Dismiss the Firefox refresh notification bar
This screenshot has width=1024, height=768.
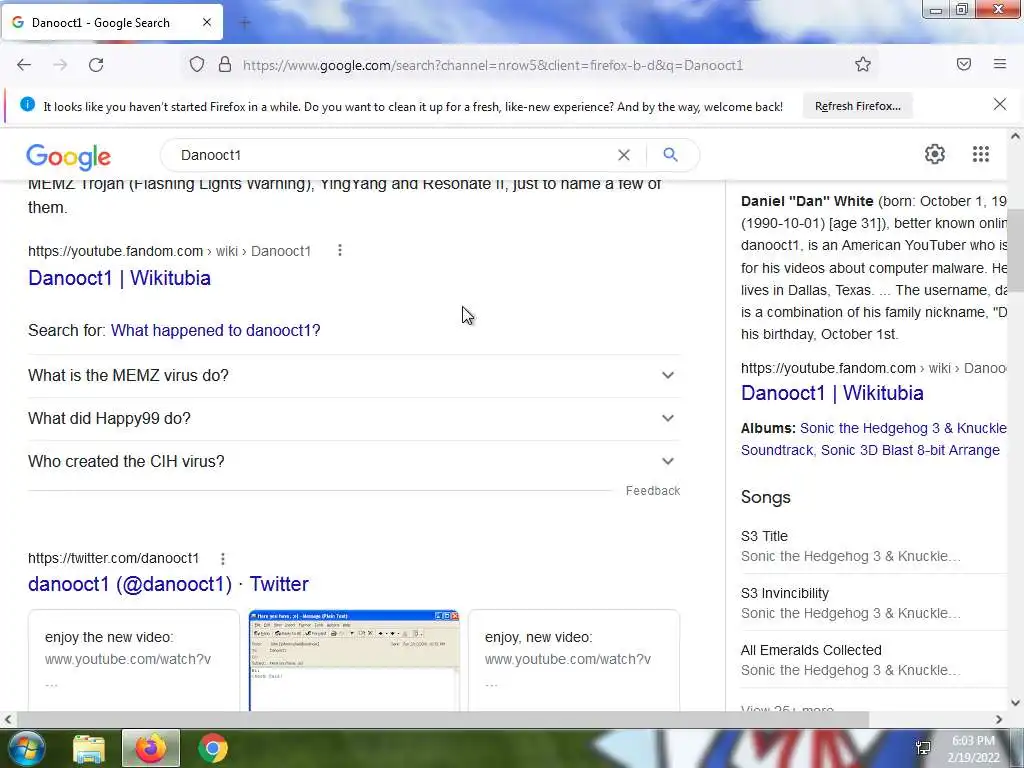pyautogui.click(x=999, y=104)
